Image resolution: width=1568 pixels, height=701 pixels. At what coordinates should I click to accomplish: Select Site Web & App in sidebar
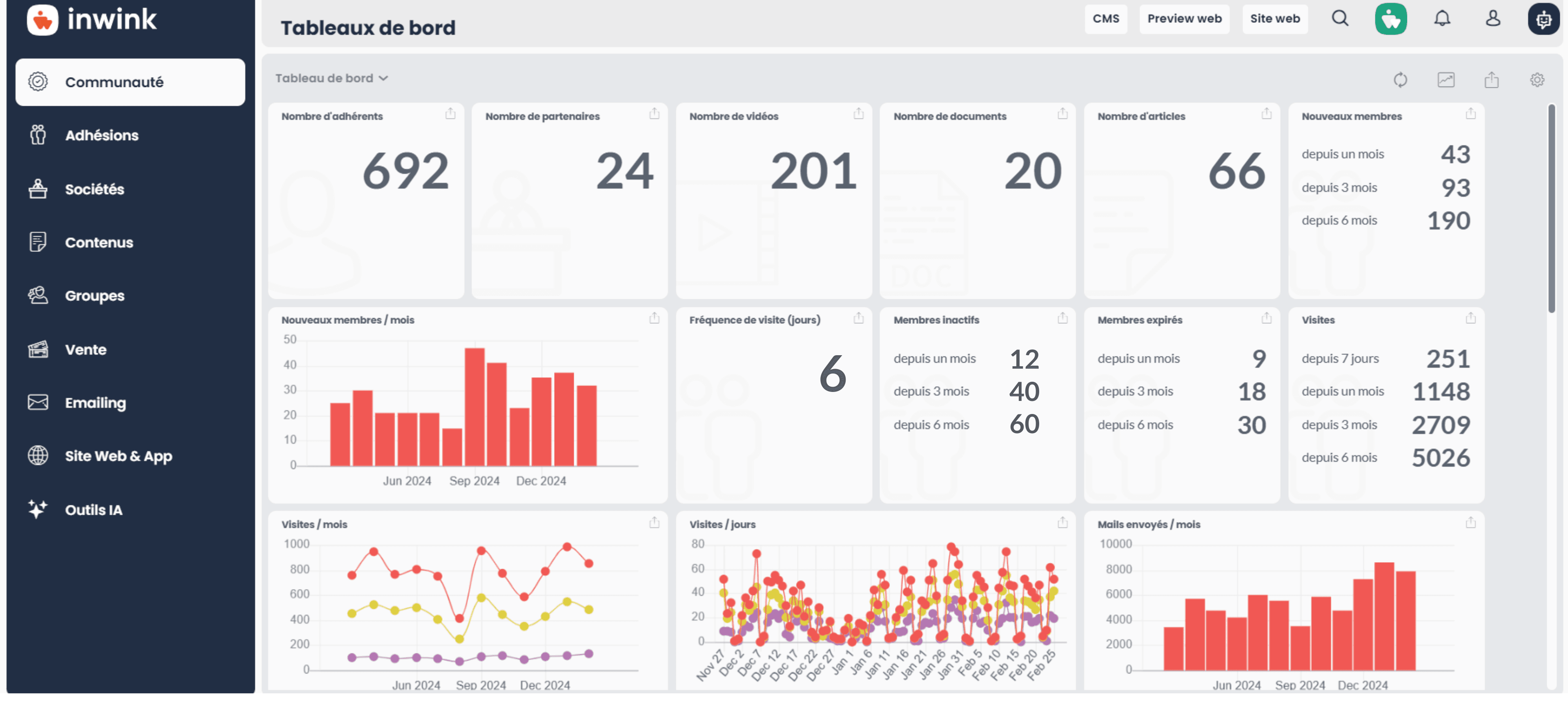119,456
